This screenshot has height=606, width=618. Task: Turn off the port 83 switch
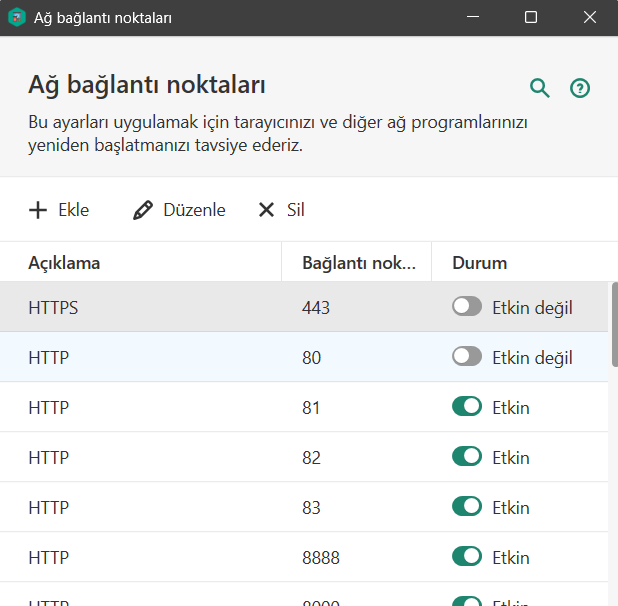point(467,507)
